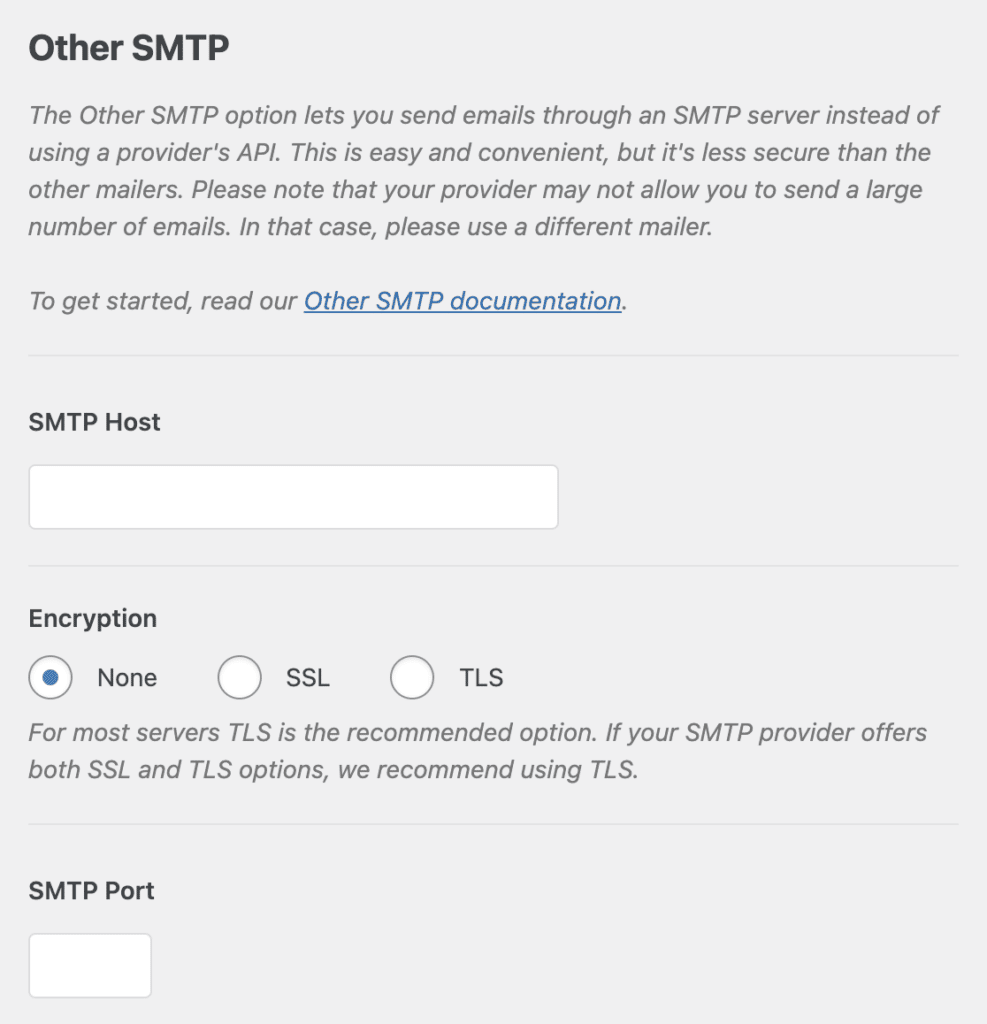Click the Encryption section label
987x1024 pixels.
point(92,618)
